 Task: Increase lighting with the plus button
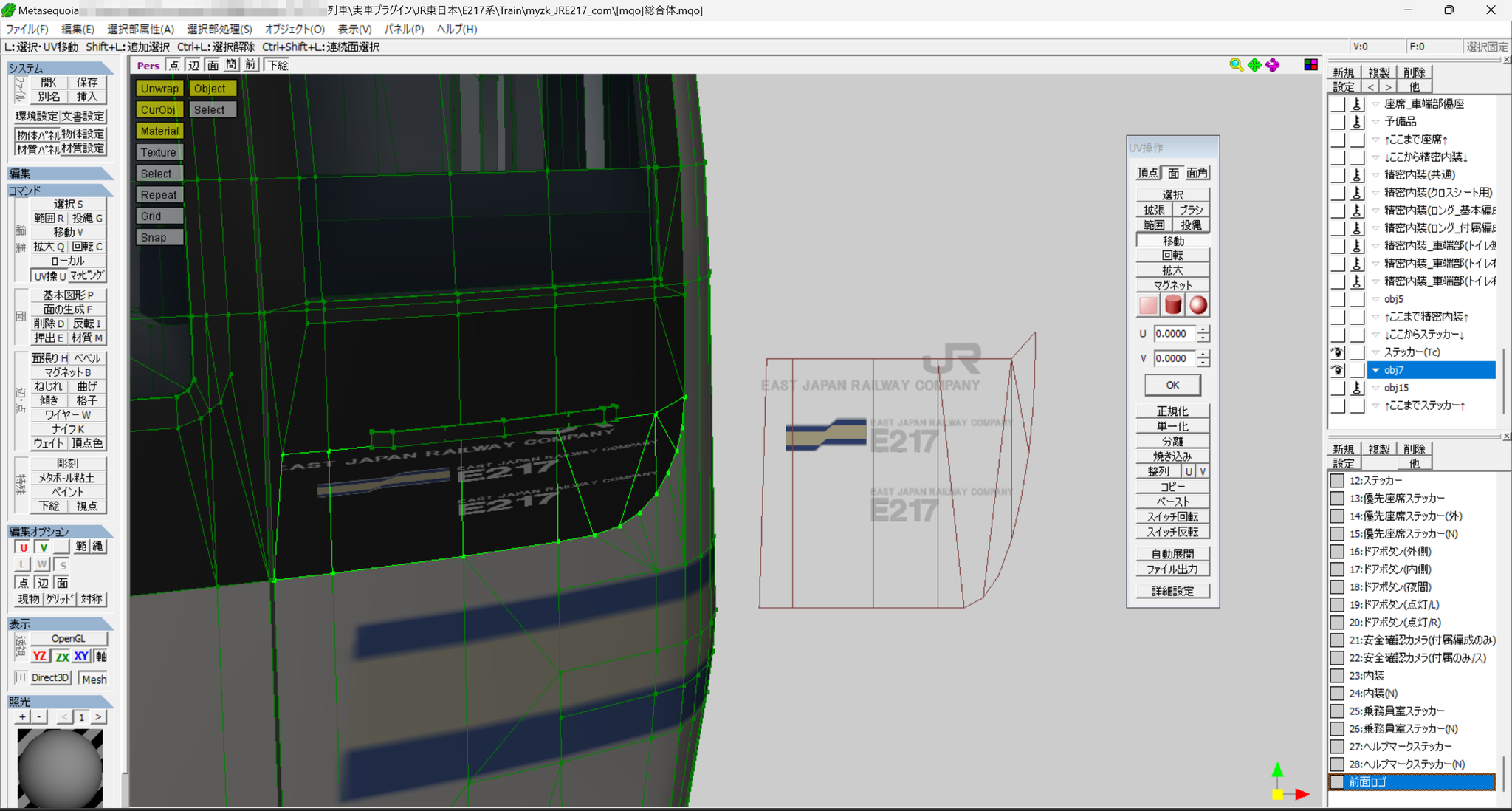[23, 717]
